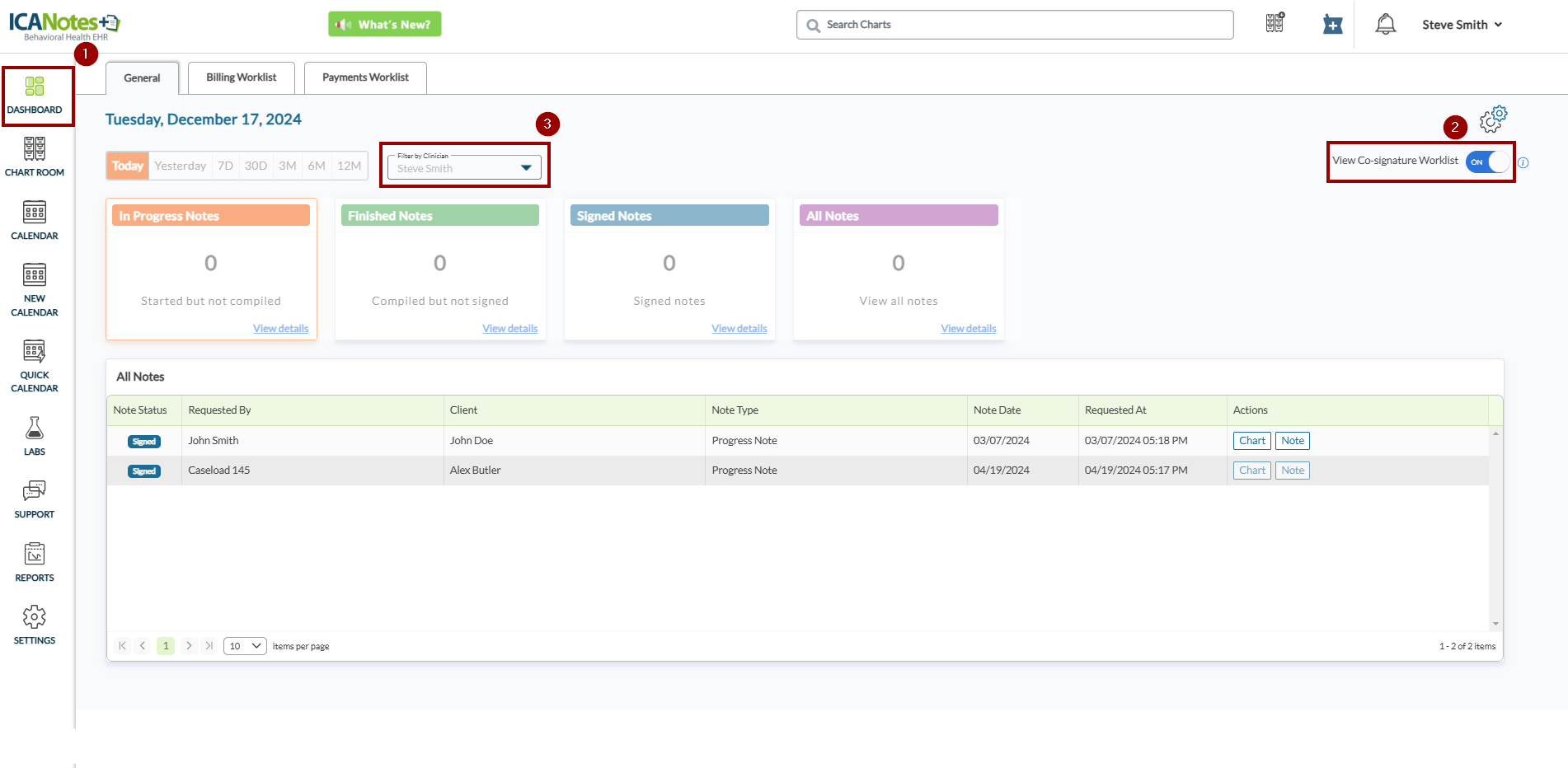
Task: Click the Support sidebar icon
Action: [x=34, y=499]
